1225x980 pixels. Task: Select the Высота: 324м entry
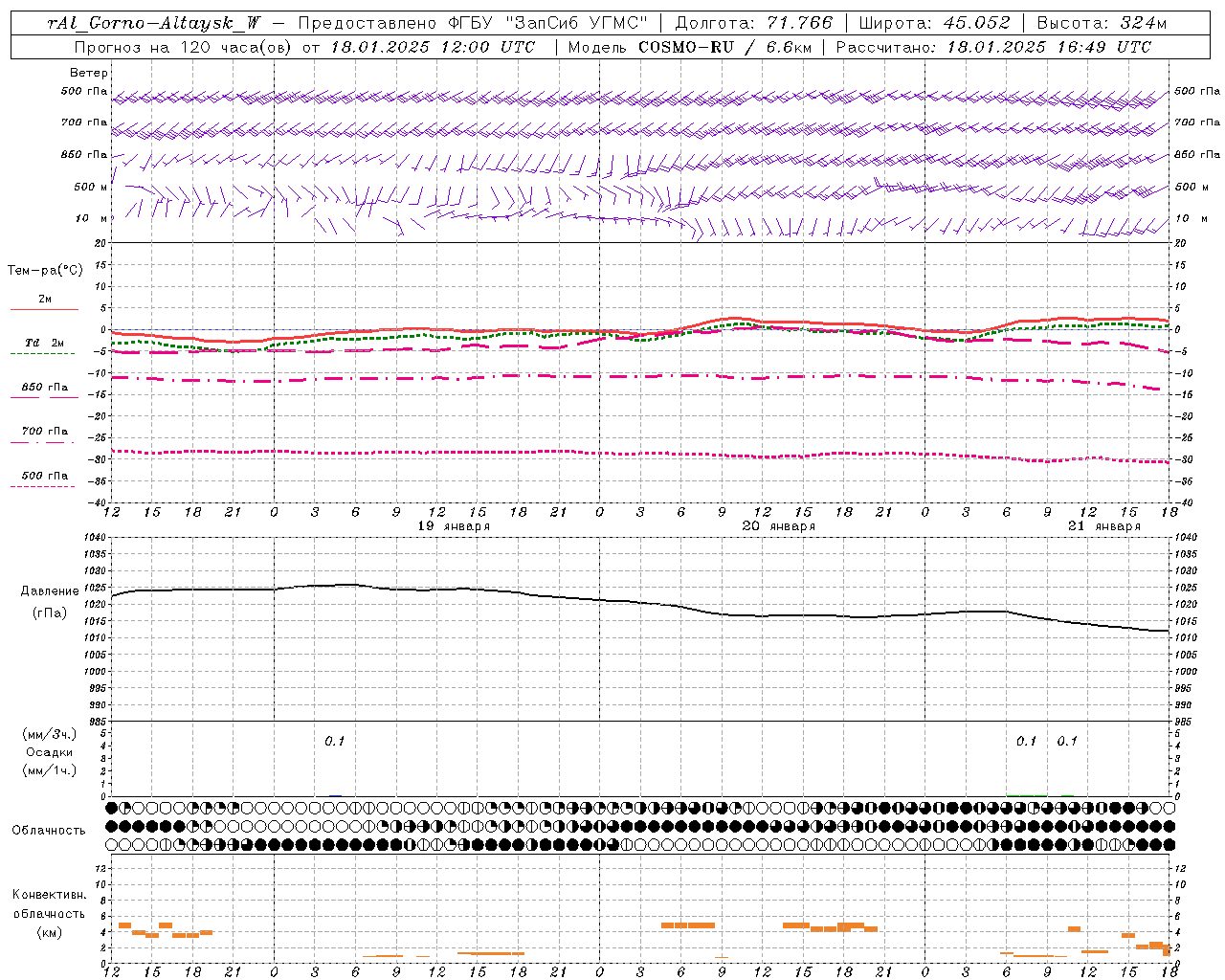[x=1102, y=24]
